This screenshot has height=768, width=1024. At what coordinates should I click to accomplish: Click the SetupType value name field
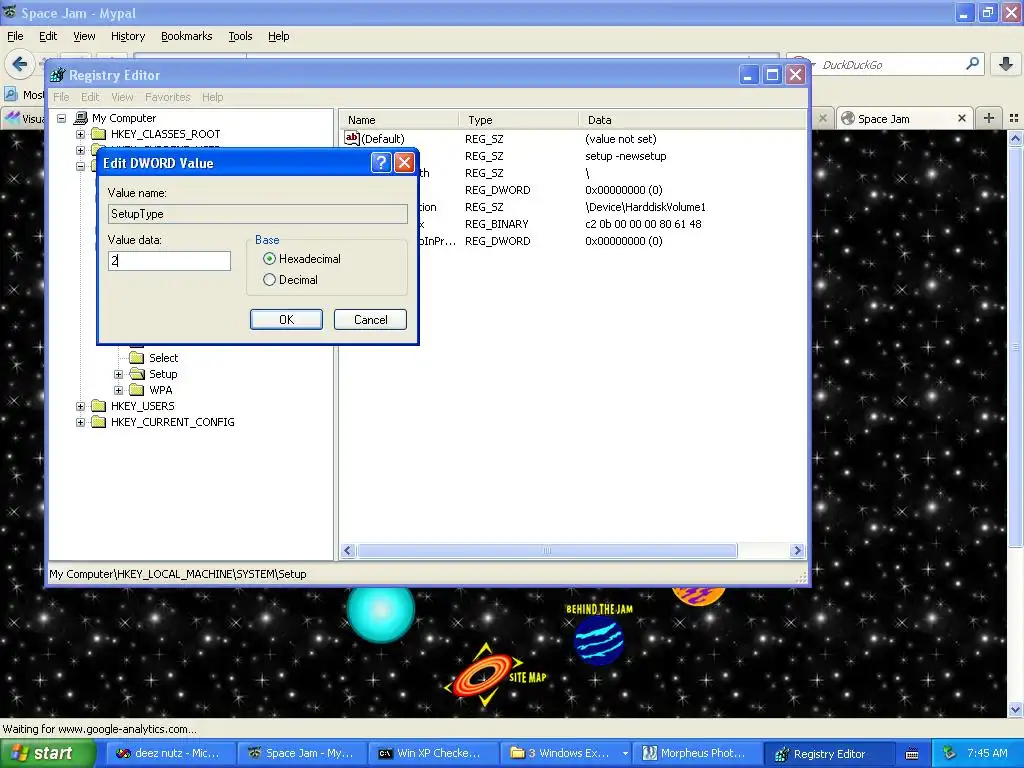[257, 214]
